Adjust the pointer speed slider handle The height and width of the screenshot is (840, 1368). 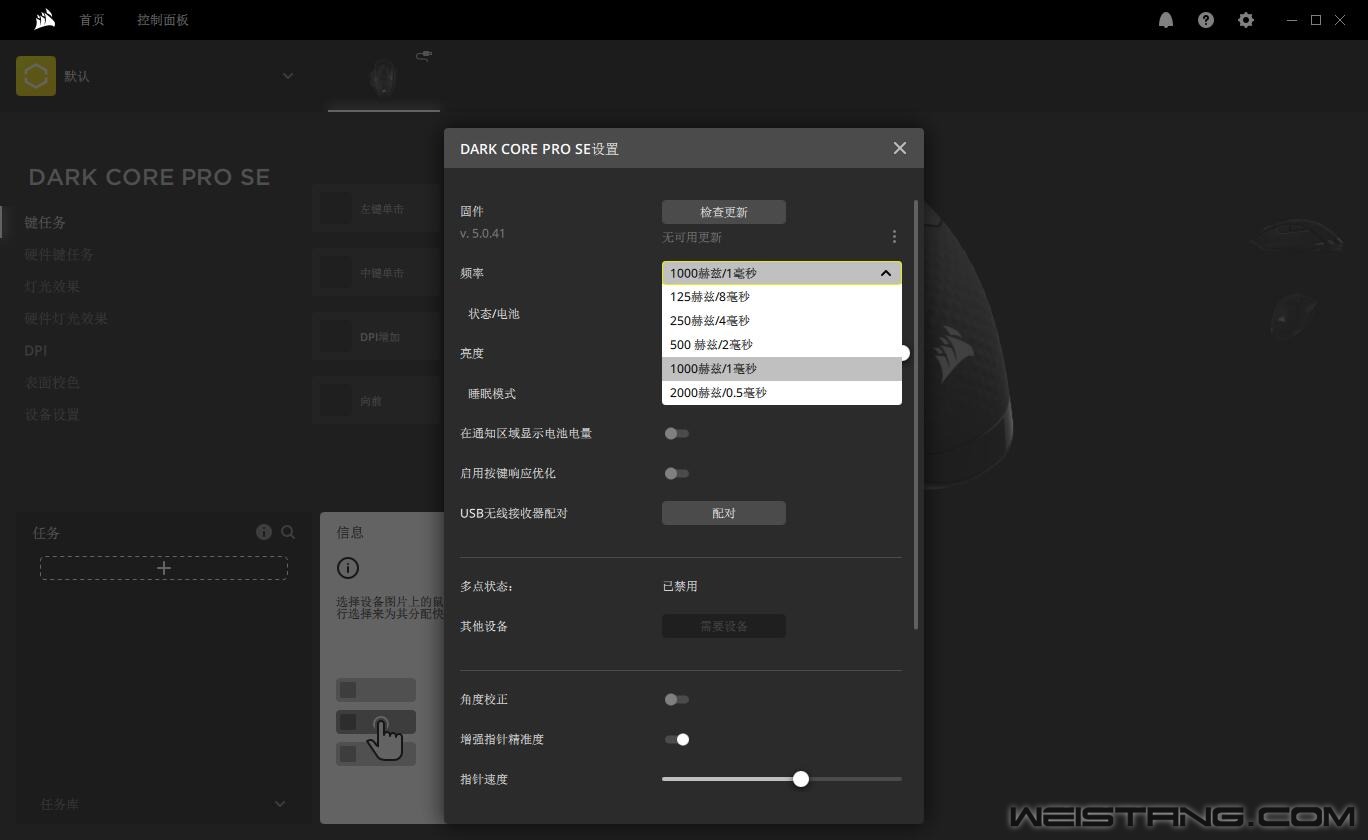[801, 779]
